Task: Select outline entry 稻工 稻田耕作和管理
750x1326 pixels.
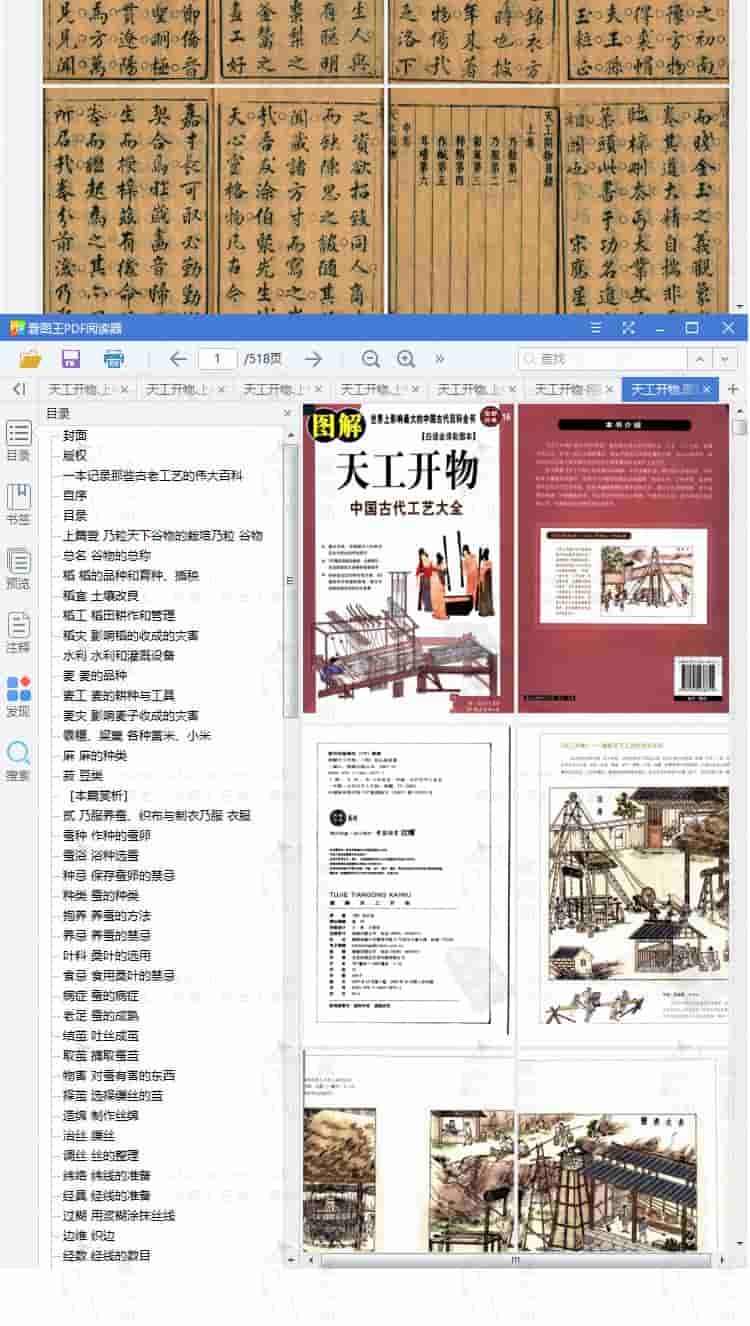Action: tap(119, 615)
